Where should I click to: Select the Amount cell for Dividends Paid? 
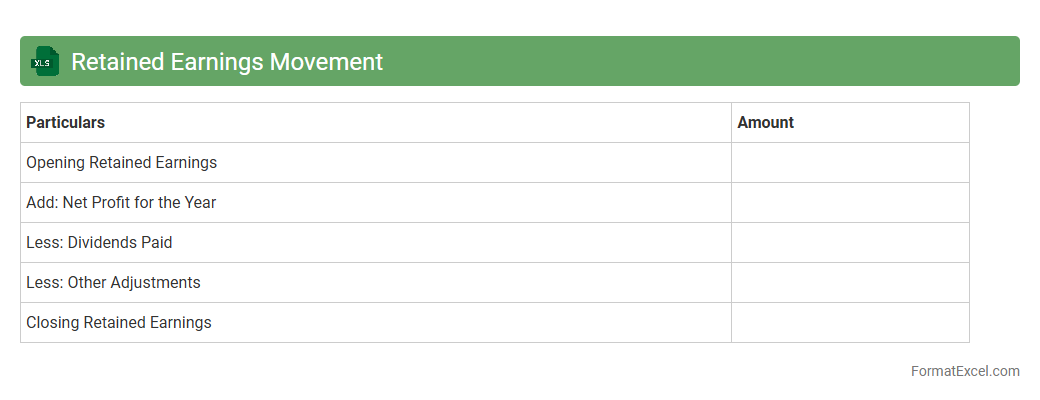850,243
